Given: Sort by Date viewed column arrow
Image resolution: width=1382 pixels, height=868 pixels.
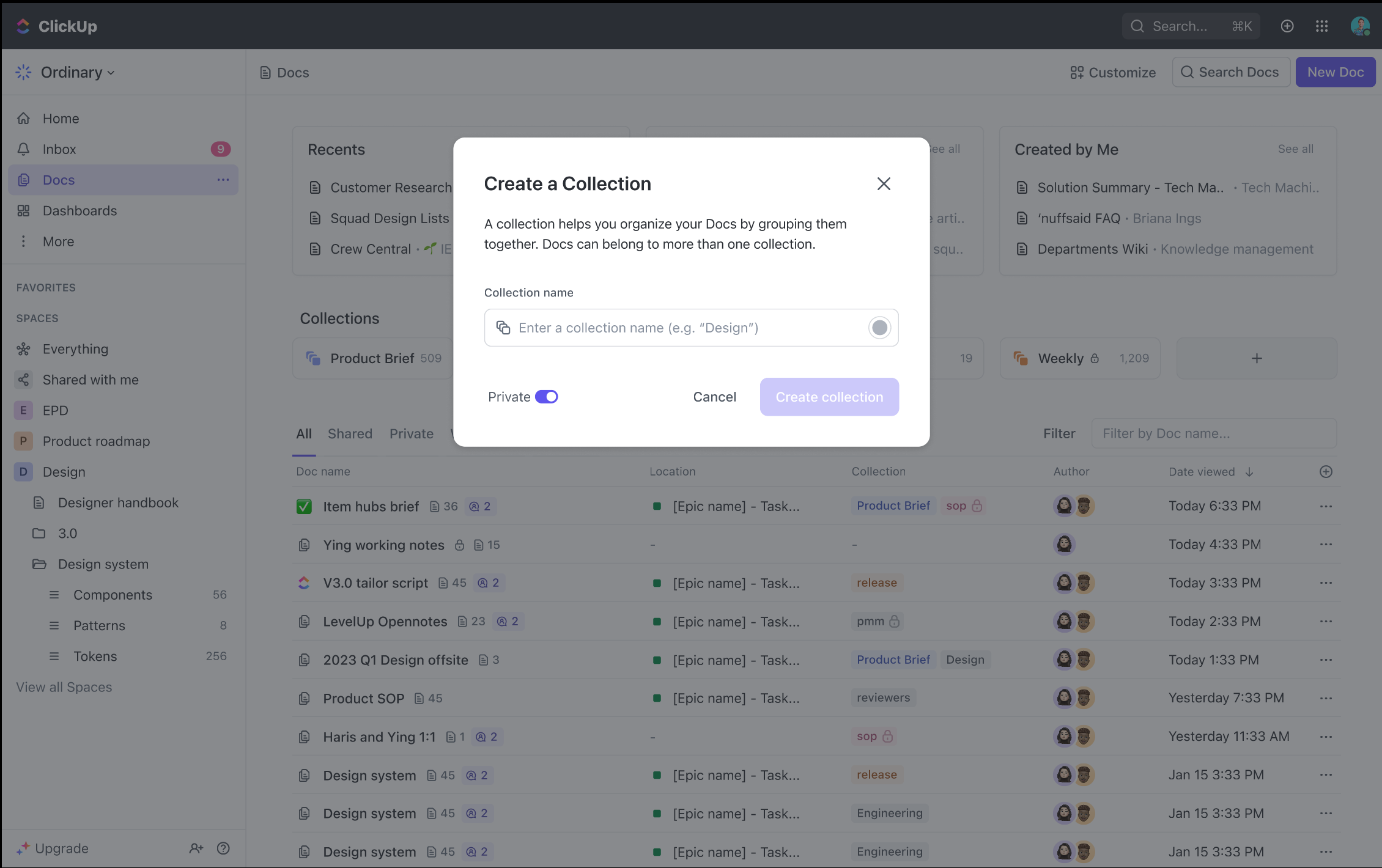Looking at the screenshot, I should (x=1249, y=472).
